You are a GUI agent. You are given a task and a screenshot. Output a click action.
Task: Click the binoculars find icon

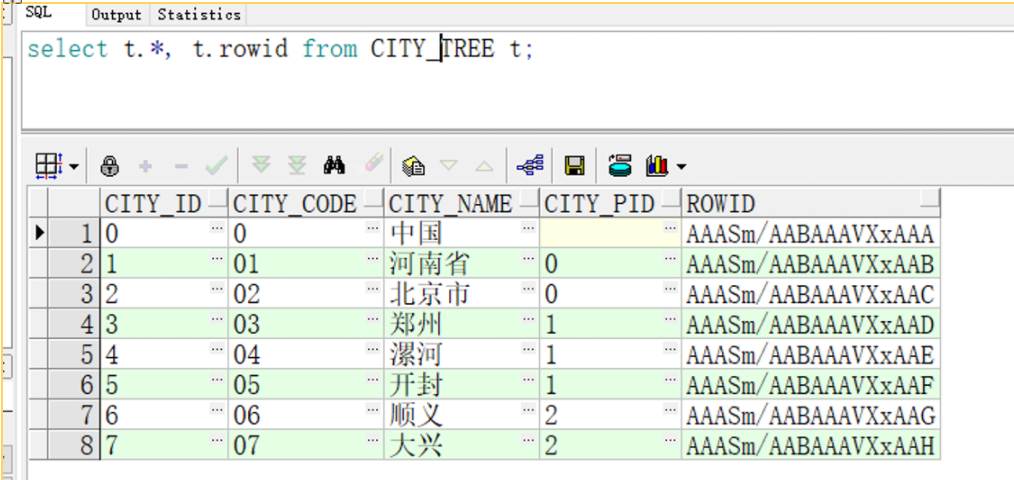click(x=334, y=166)
